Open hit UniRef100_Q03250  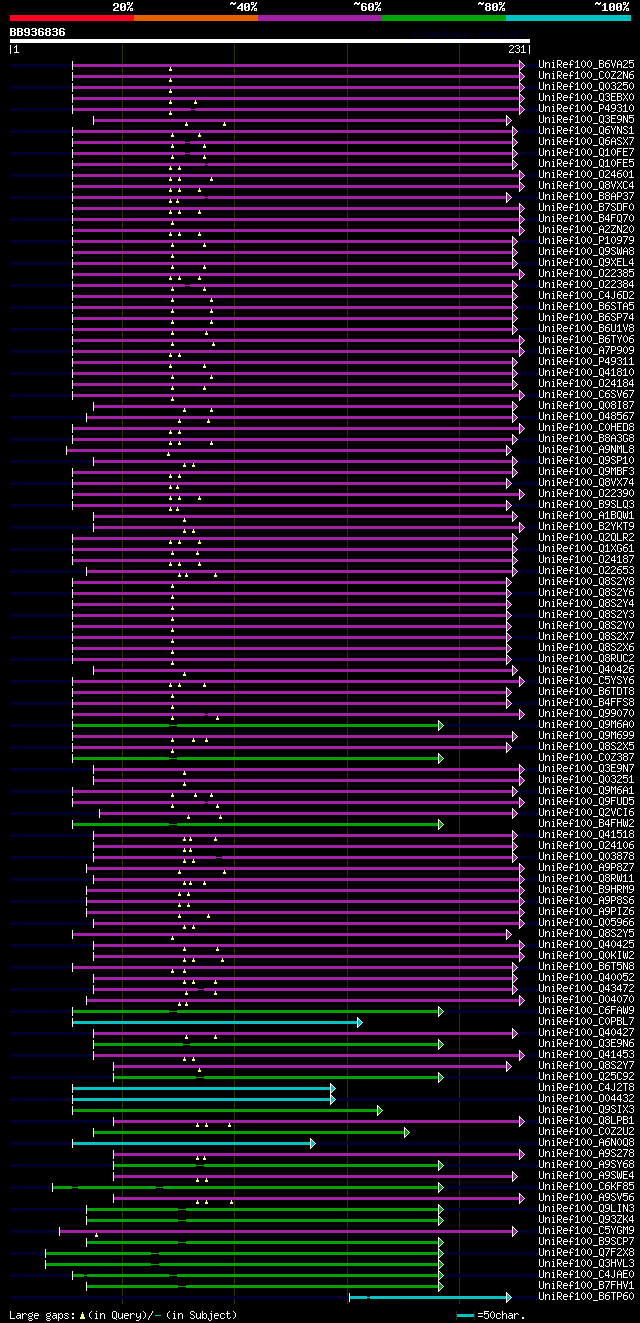[x=586, y=86]
